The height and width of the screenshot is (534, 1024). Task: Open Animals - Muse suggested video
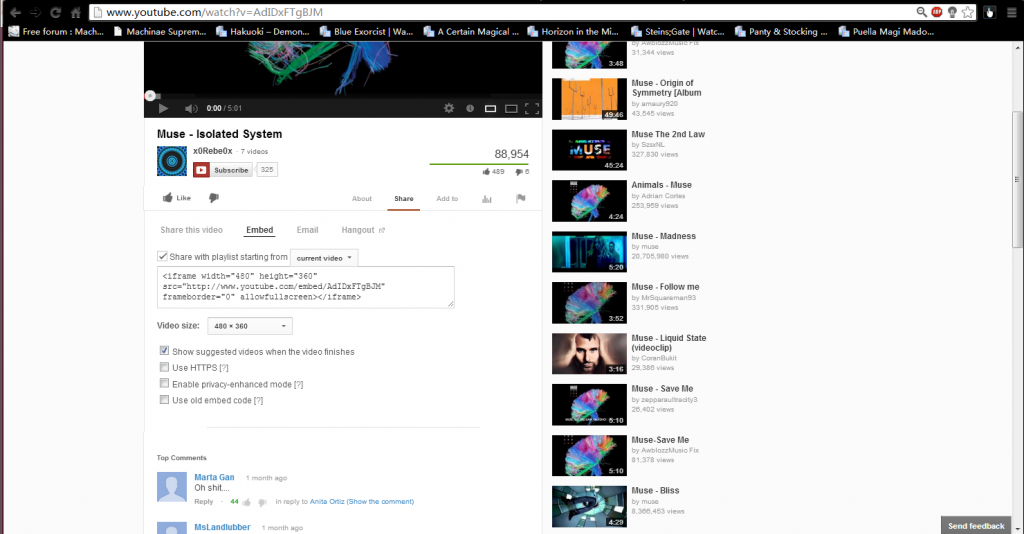point(662,185)
